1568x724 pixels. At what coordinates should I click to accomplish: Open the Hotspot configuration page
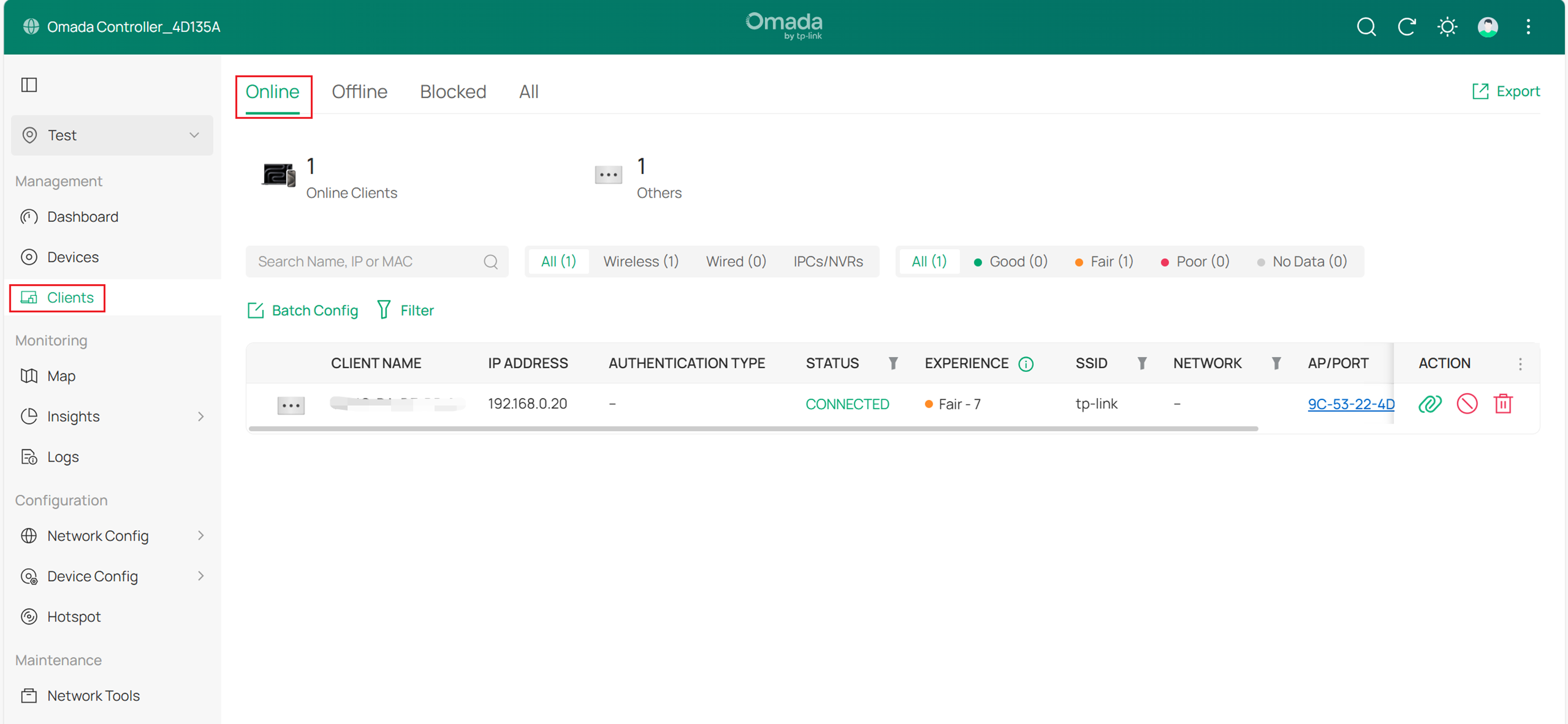pos(74,616)
